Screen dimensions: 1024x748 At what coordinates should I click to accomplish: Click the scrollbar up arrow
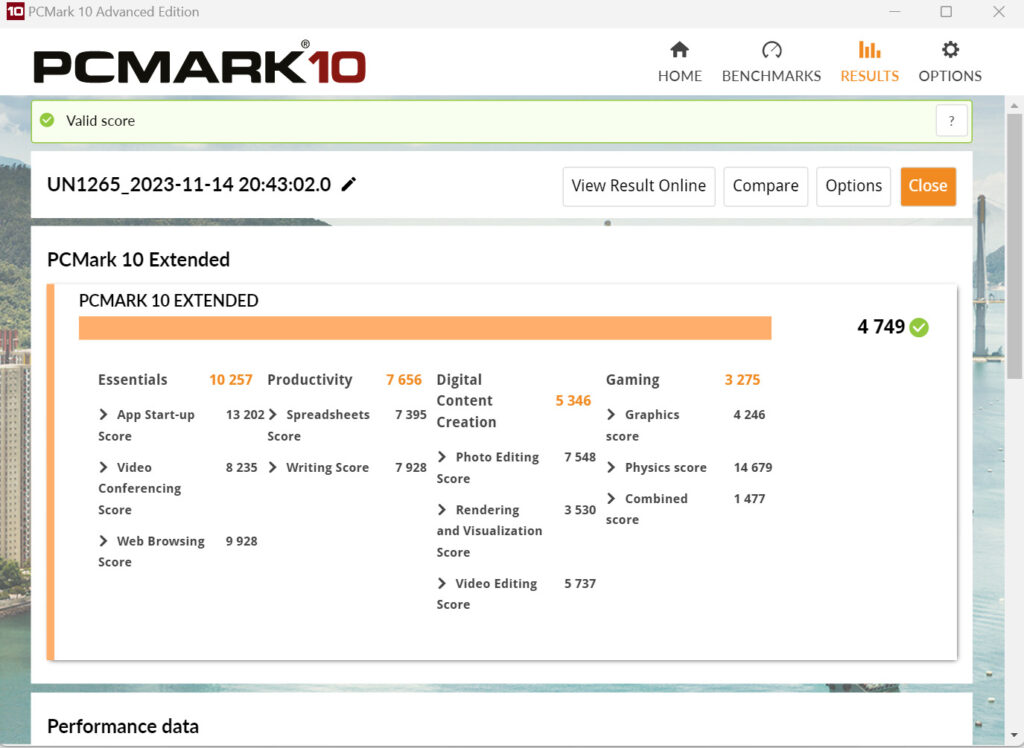[1014, 105]
